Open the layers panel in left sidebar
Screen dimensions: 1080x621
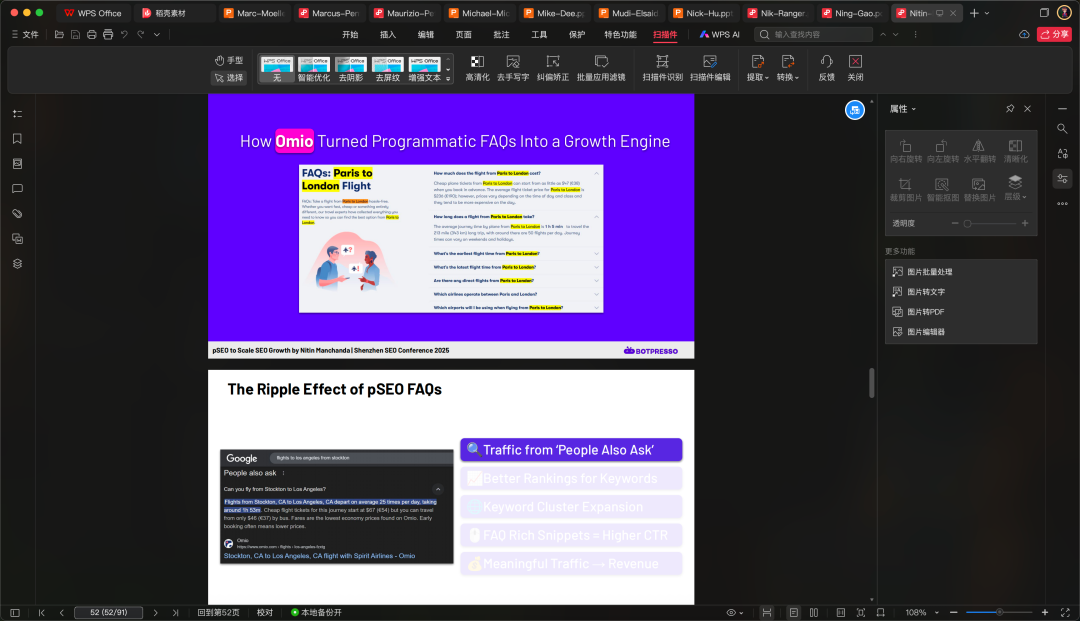click(17, 264)
